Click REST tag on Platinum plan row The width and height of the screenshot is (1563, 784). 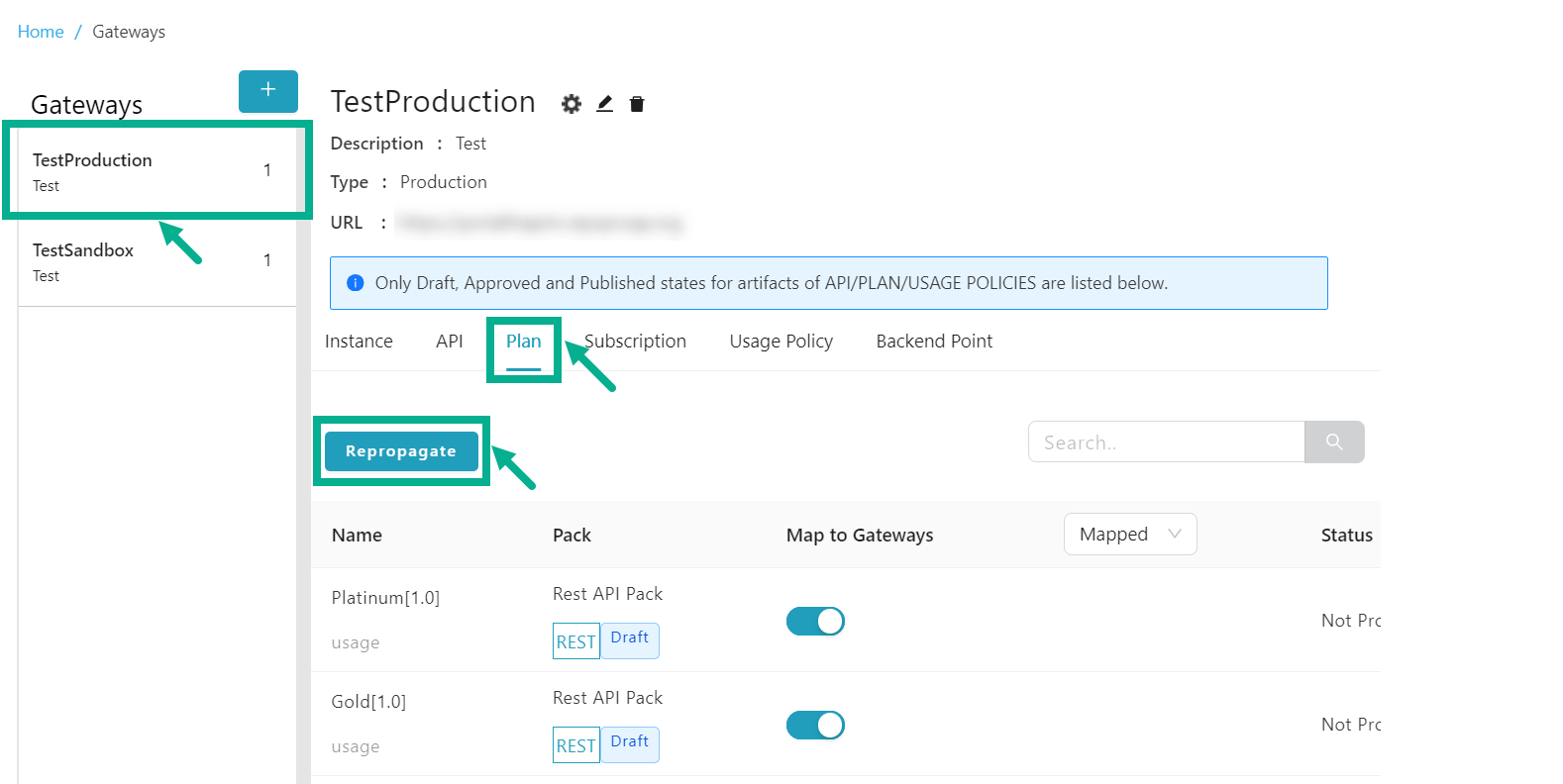(x=575, y=641)
